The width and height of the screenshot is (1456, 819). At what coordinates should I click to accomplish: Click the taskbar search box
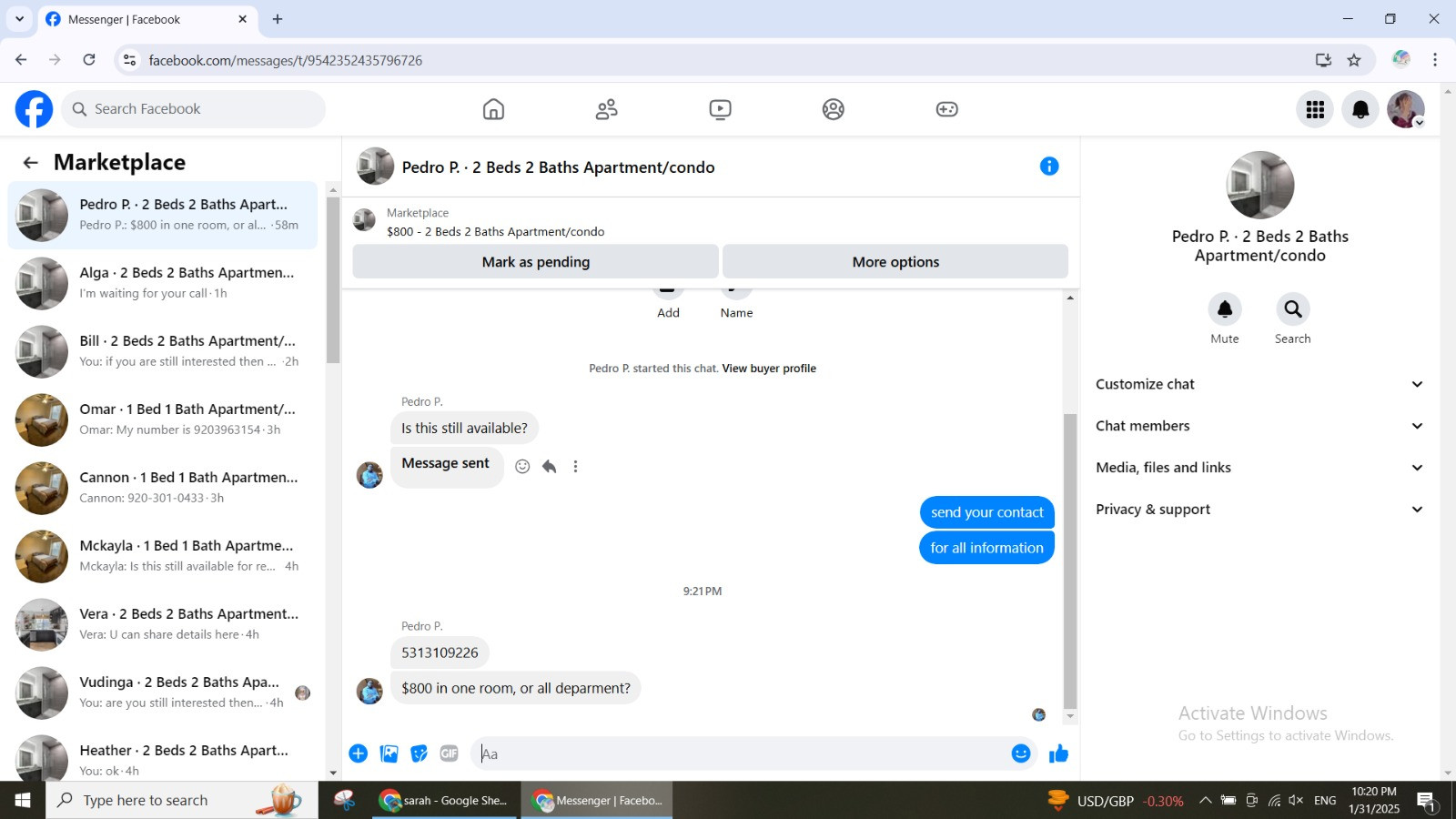click(182, 801)
